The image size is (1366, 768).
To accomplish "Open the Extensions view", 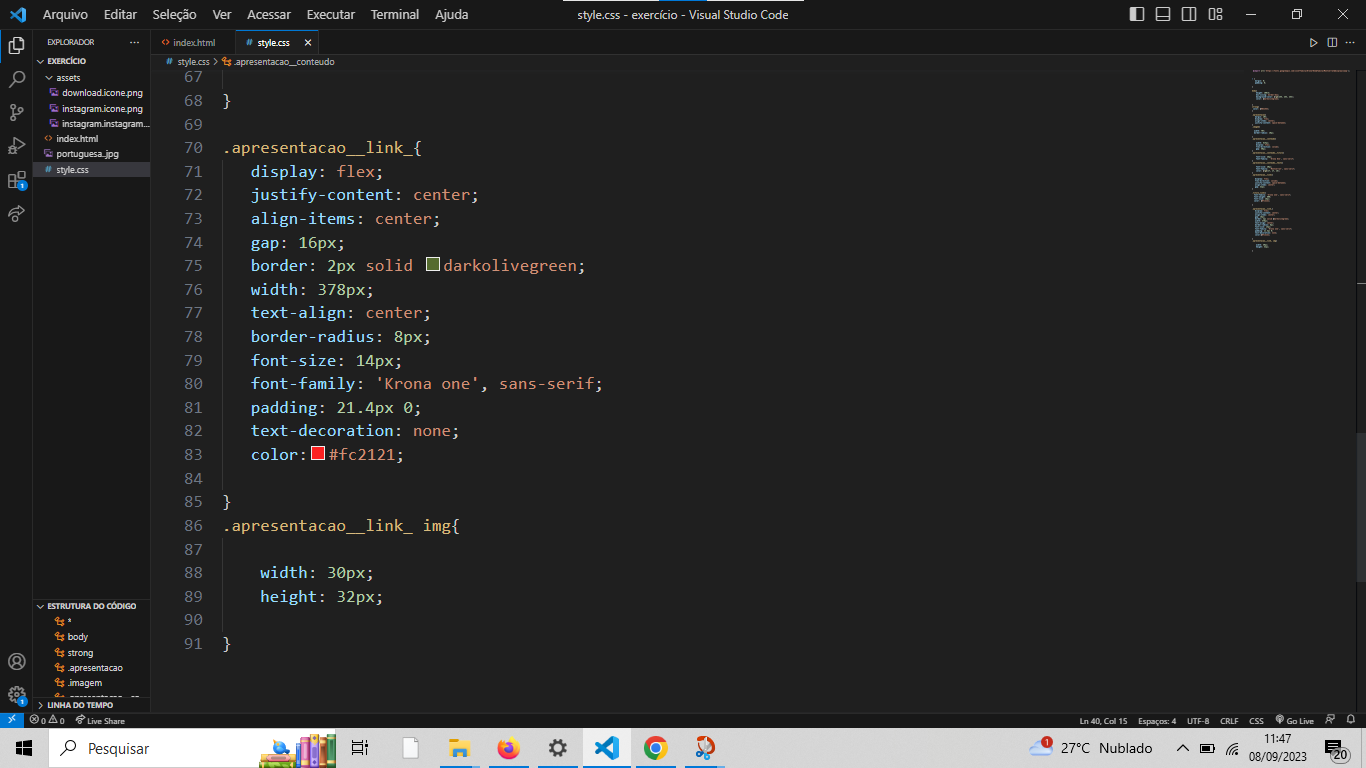I will [16, 180].
